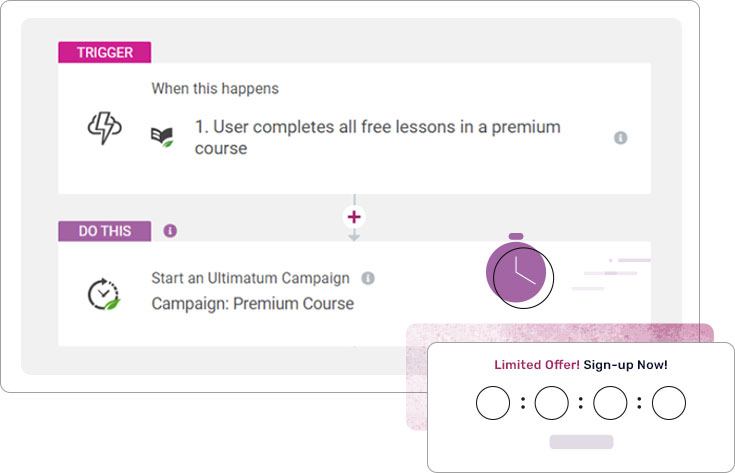Click Campaign: Premium Course text
The height and width of the screenshot is (473, 735).
click(253, 303)
